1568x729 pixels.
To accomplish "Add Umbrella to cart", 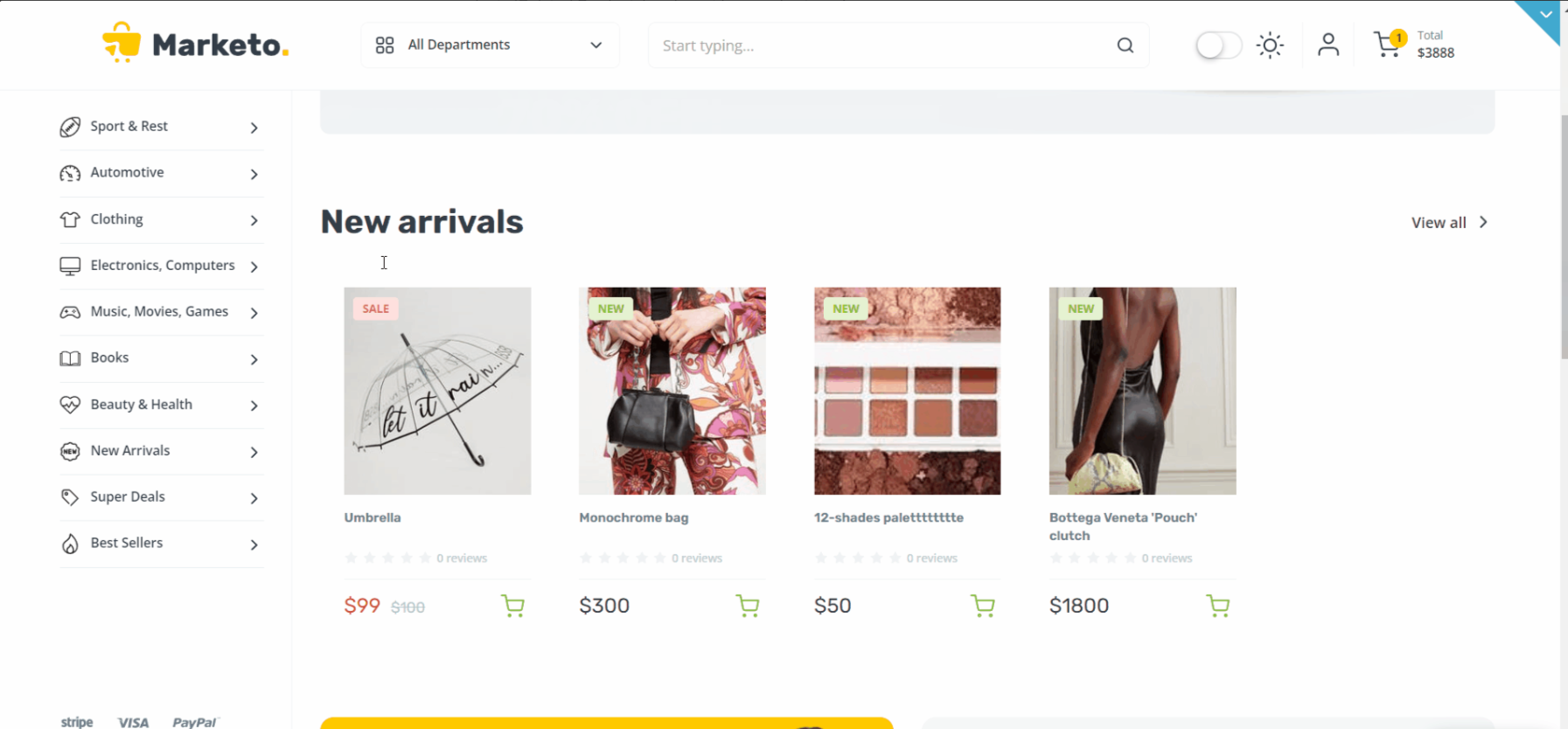I will (513, 606).
